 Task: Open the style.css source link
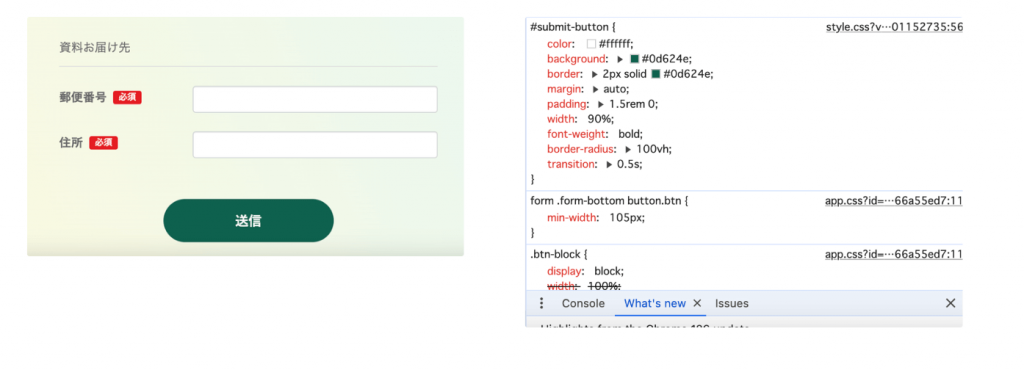(x=894, y=27)
